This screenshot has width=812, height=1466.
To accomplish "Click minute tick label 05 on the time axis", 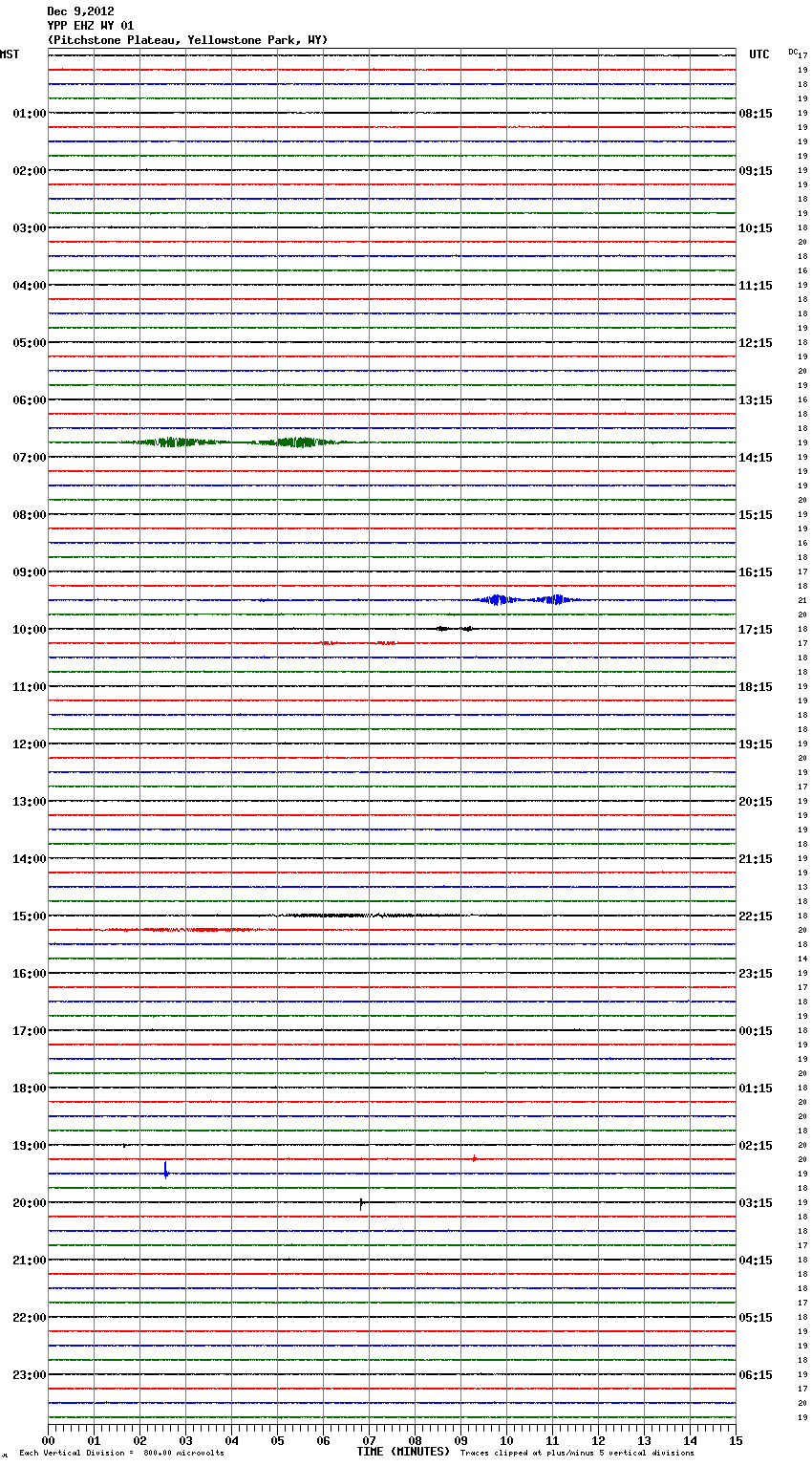I will (x=277, y=1440).
